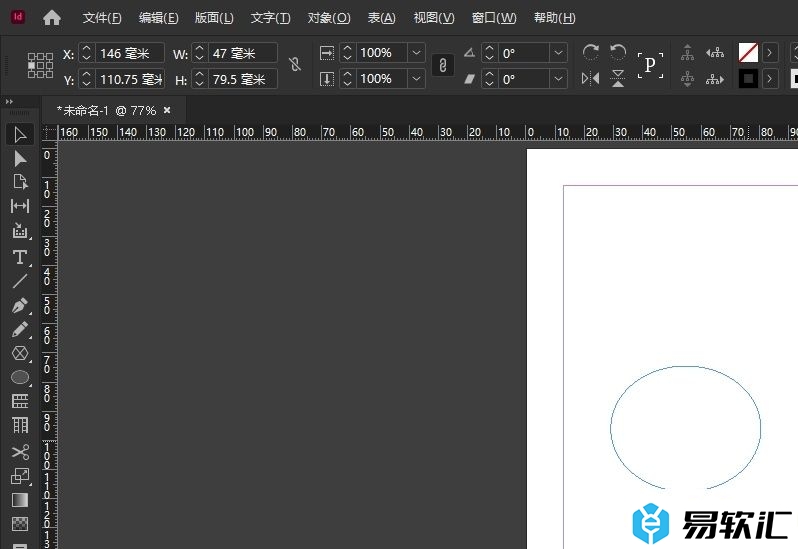Open the scale X percentage dropdown
The image size is (798, 549).
(416, 52)
